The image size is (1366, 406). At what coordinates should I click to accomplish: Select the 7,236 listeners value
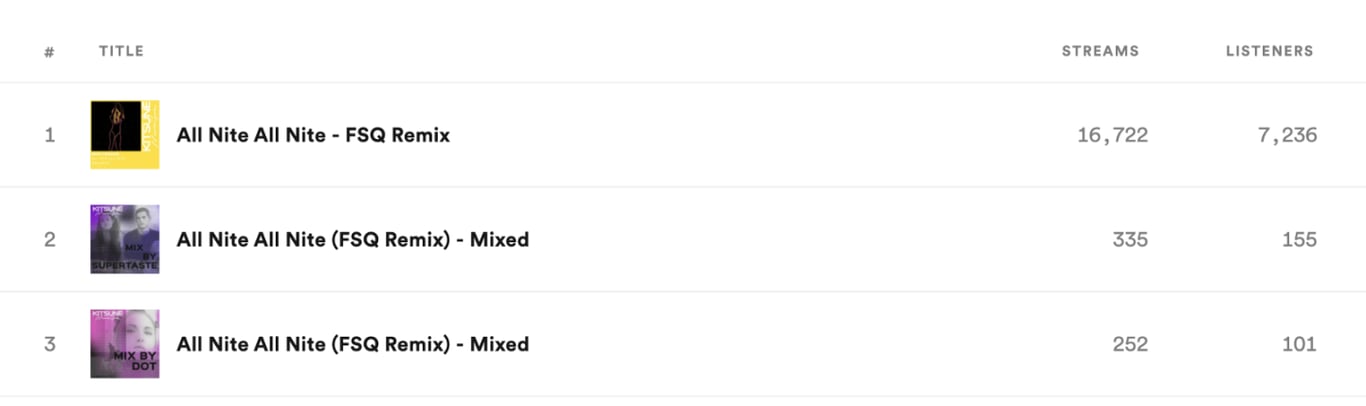(1287, 135)
